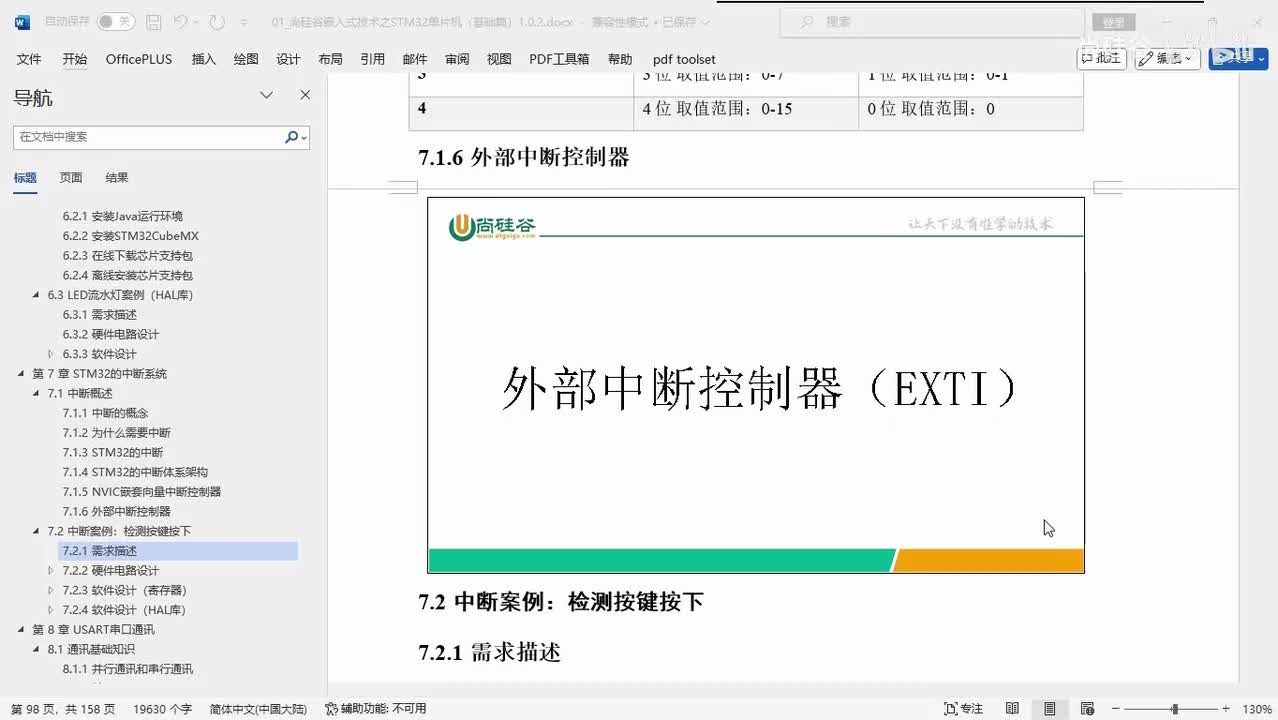Go to heading 7.1.5 NVIC嵌套向量中断控制器

click(x=142, y=492)
